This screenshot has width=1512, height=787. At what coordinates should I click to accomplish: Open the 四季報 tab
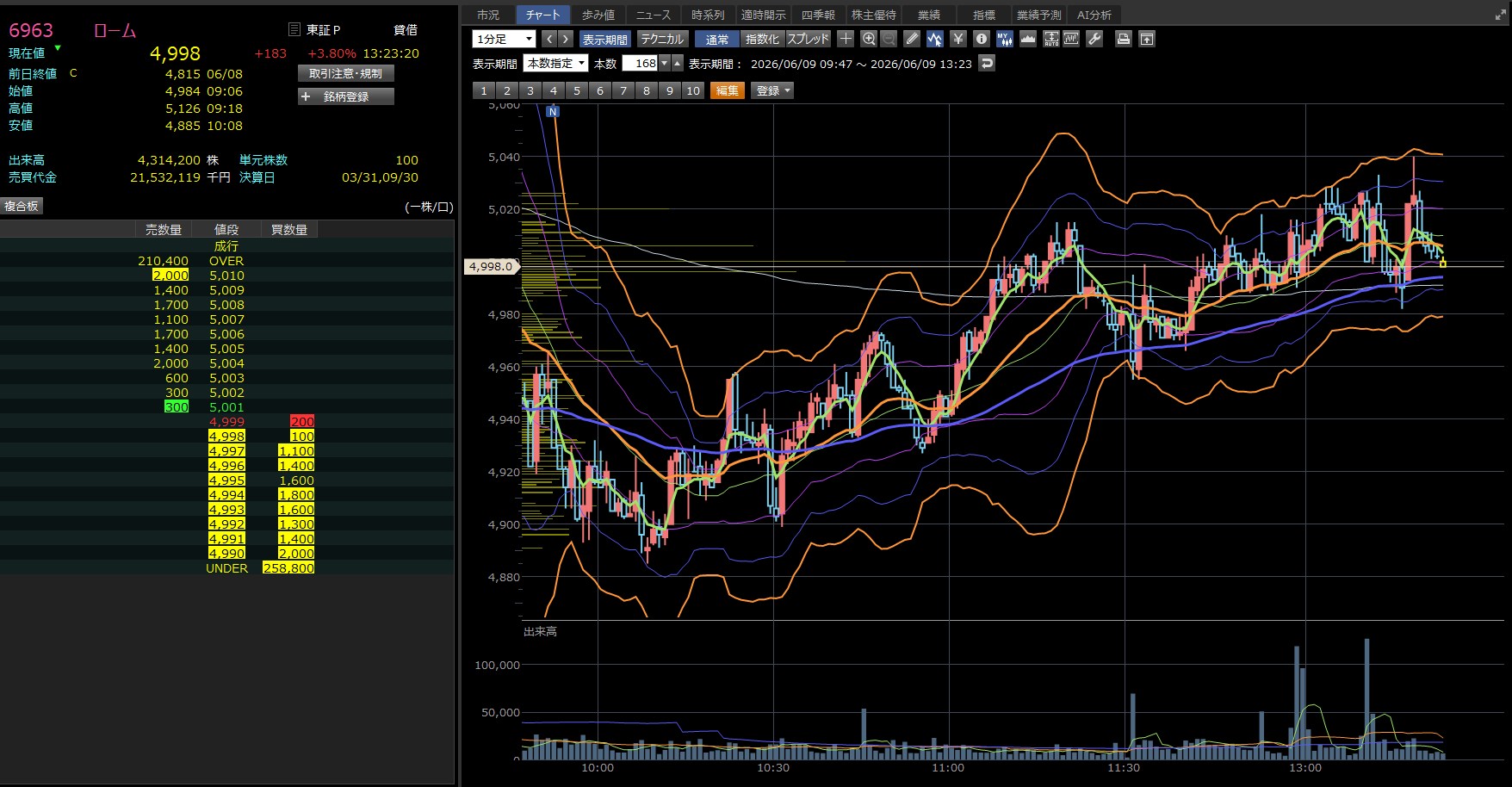[x=818, y=15]
